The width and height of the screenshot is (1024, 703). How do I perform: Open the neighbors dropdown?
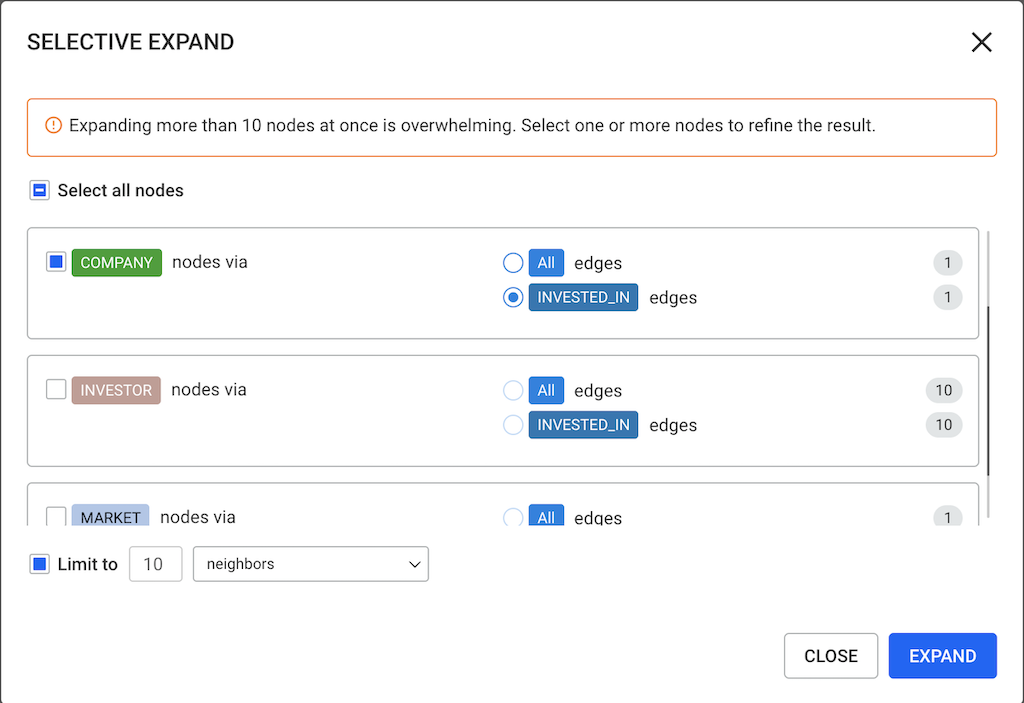pos(310,564)
